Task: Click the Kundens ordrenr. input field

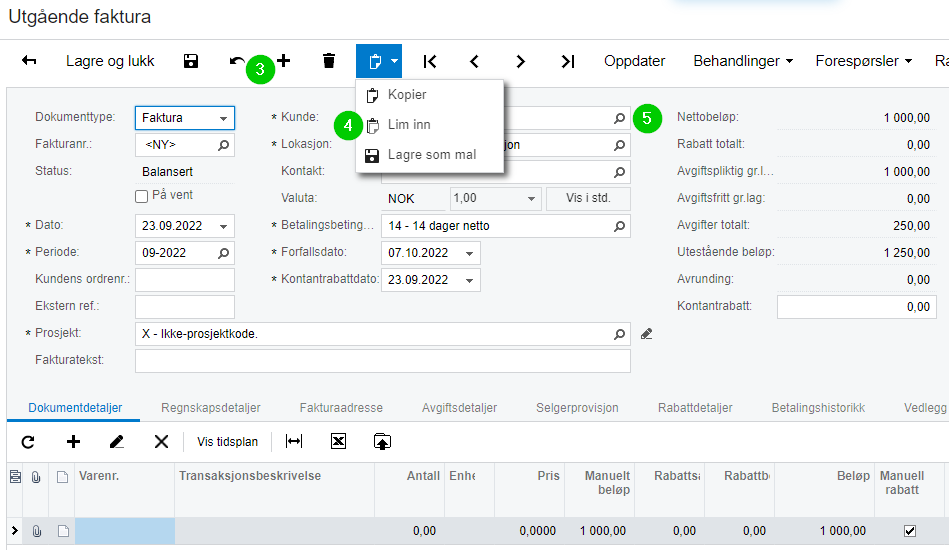Action: pos(185,280)
